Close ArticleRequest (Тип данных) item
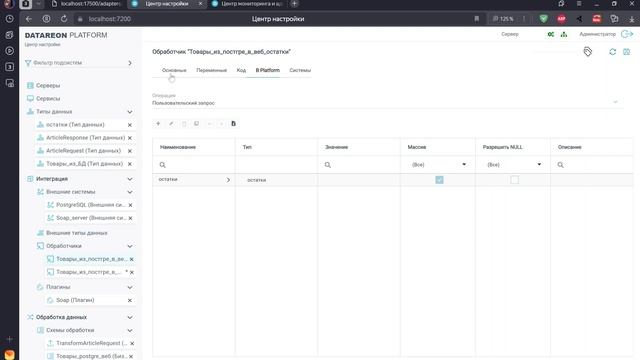640x360 pixels. pos(130,151)
